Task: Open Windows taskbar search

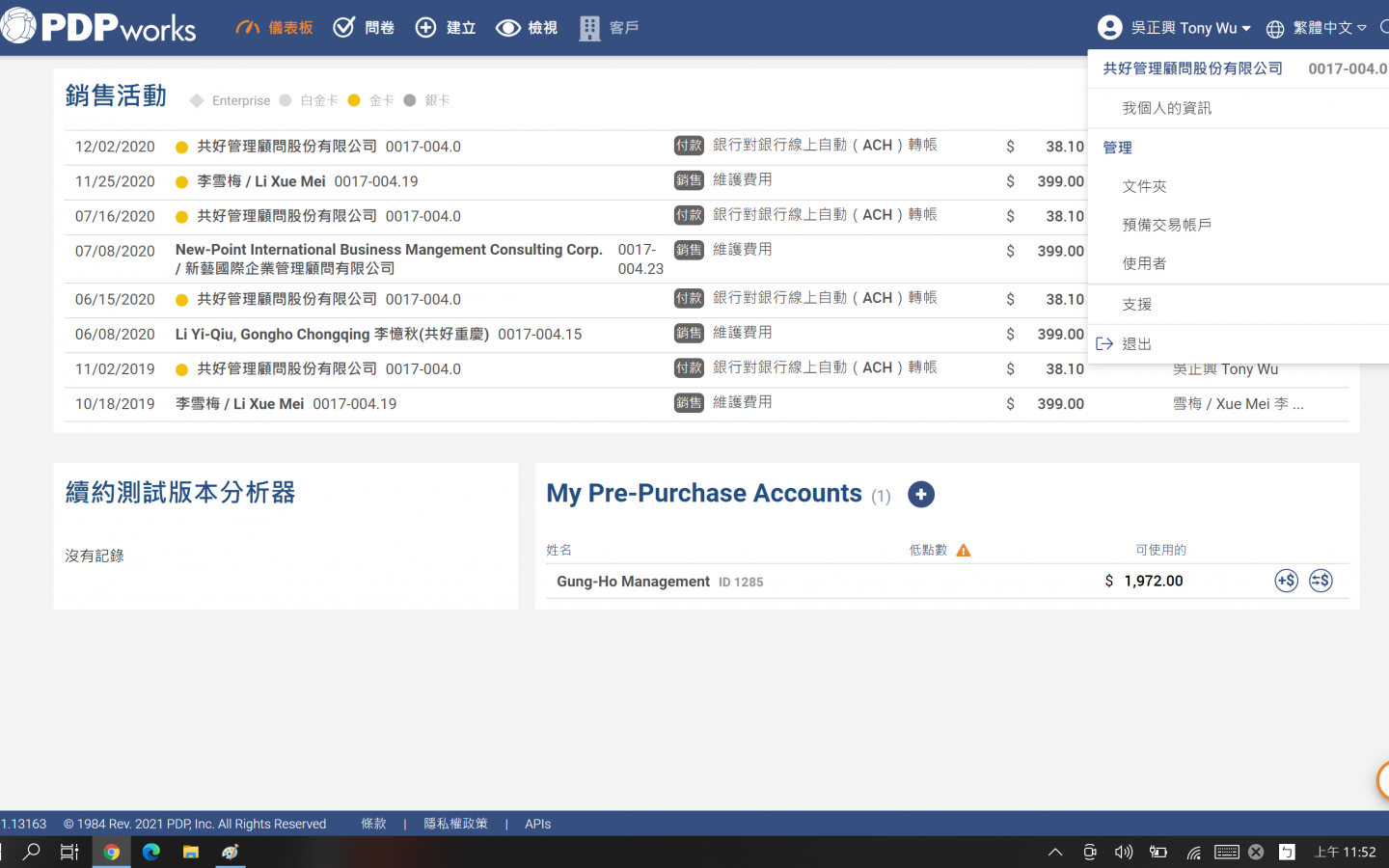Action: pyautogui.click(x=32, y=852)
